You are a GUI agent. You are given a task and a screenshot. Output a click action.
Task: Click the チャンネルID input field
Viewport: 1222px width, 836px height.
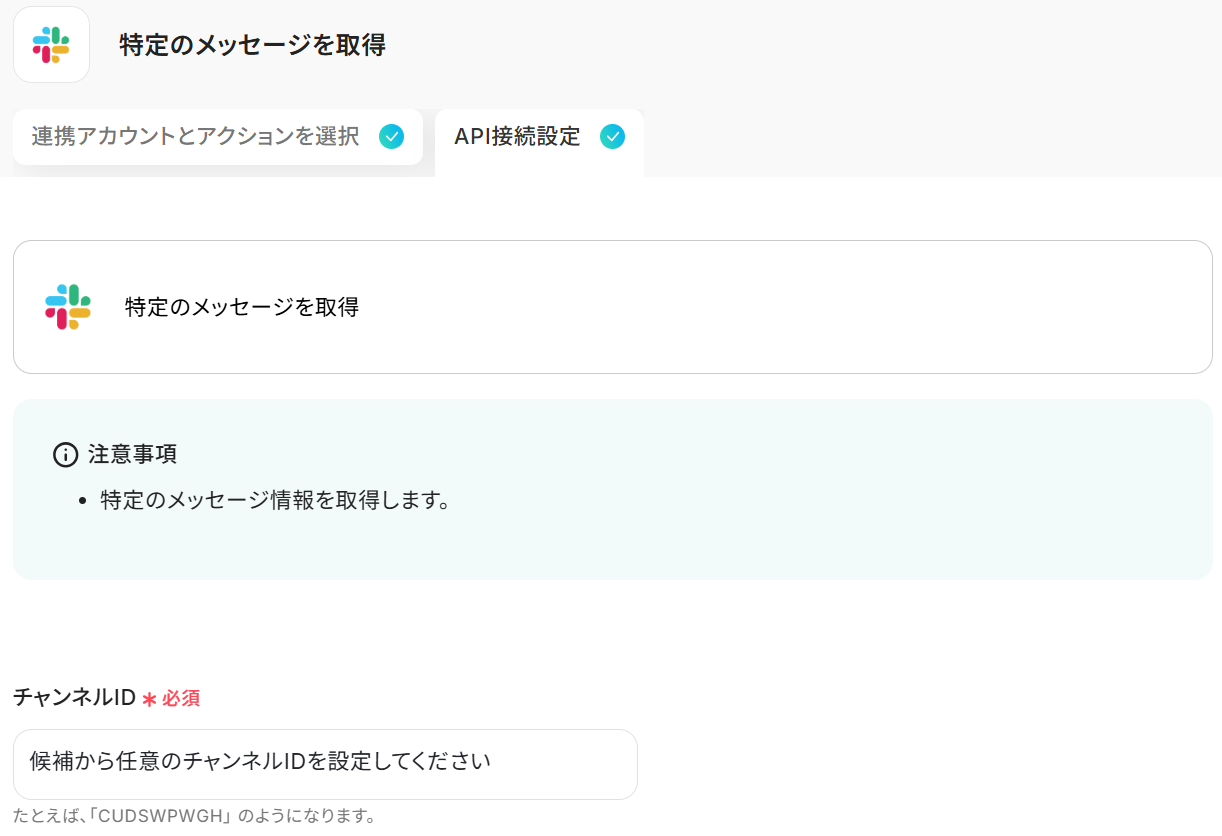click(x=325, y=764)
